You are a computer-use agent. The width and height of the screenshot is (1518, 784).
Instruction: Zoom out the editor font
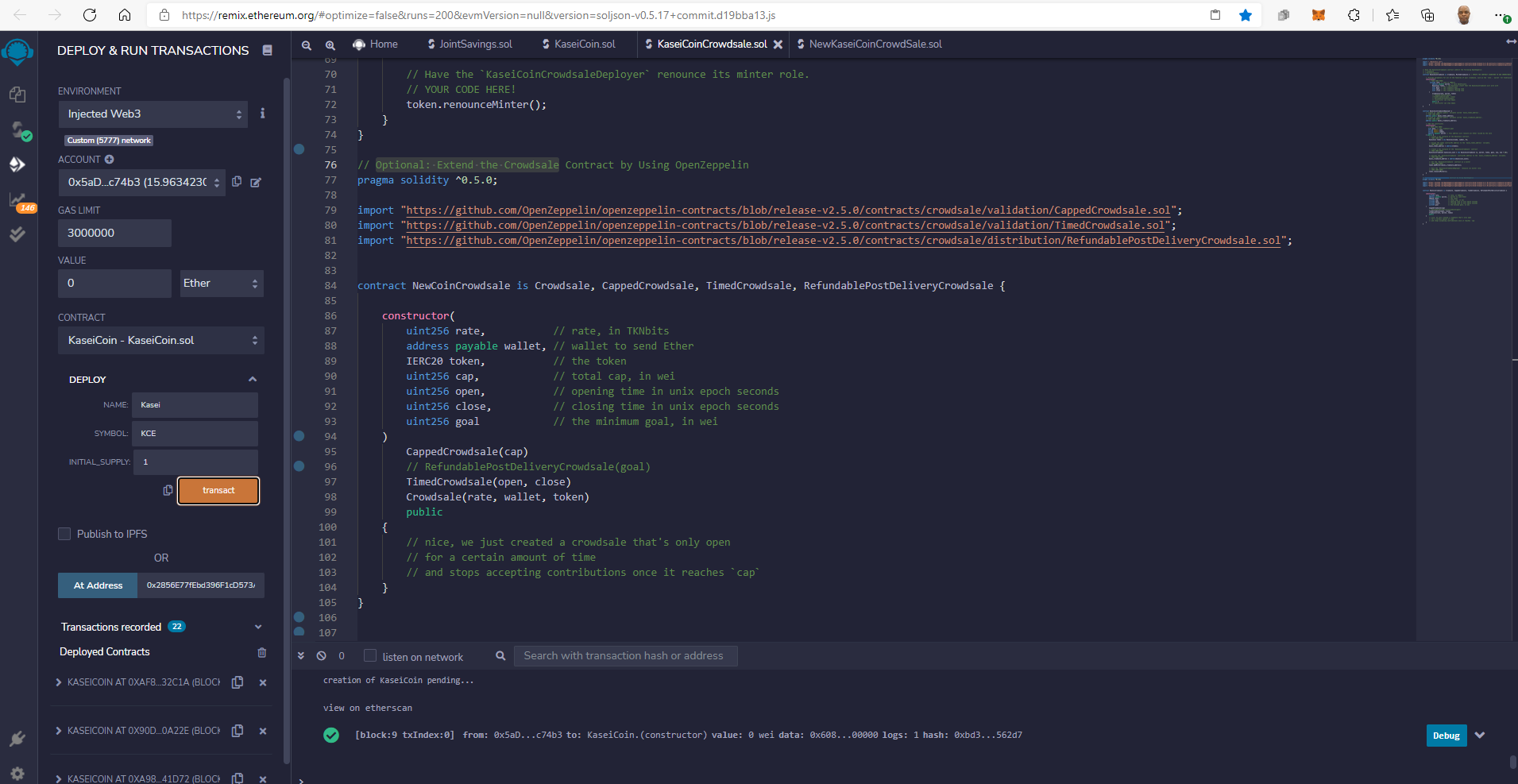(307, 45)
